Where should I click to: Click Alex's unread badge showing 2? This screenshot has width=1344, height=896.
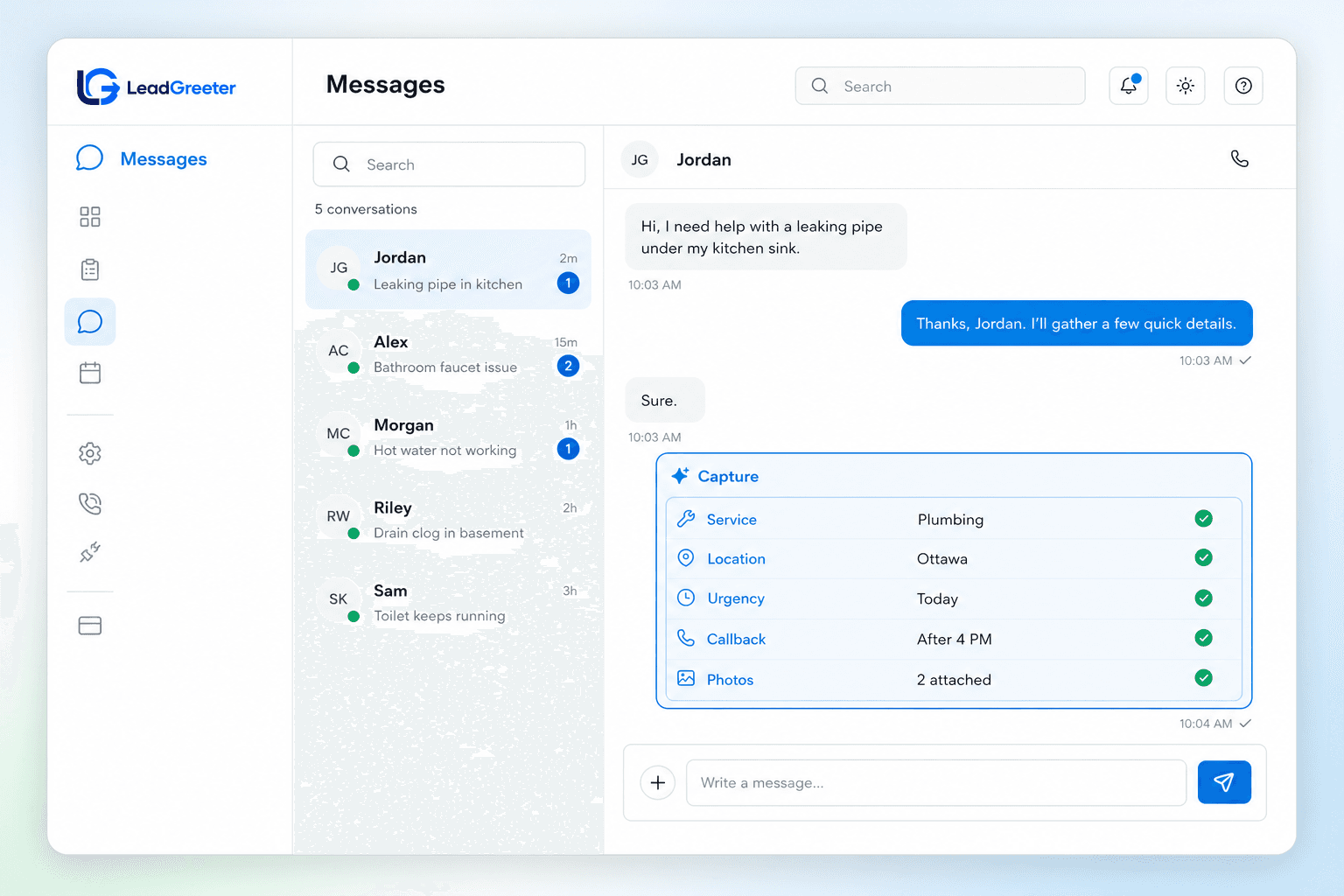pos(568,366)
